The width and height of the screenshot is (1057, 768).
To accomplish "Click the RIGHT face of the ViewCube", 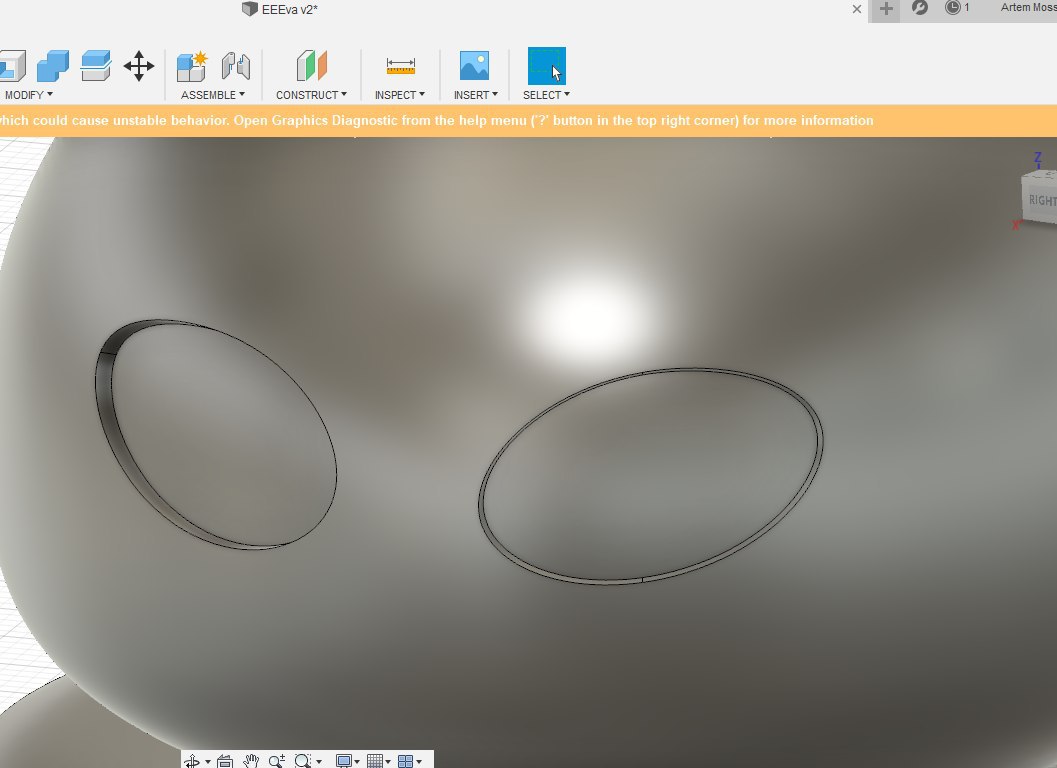I will 1041,201.
